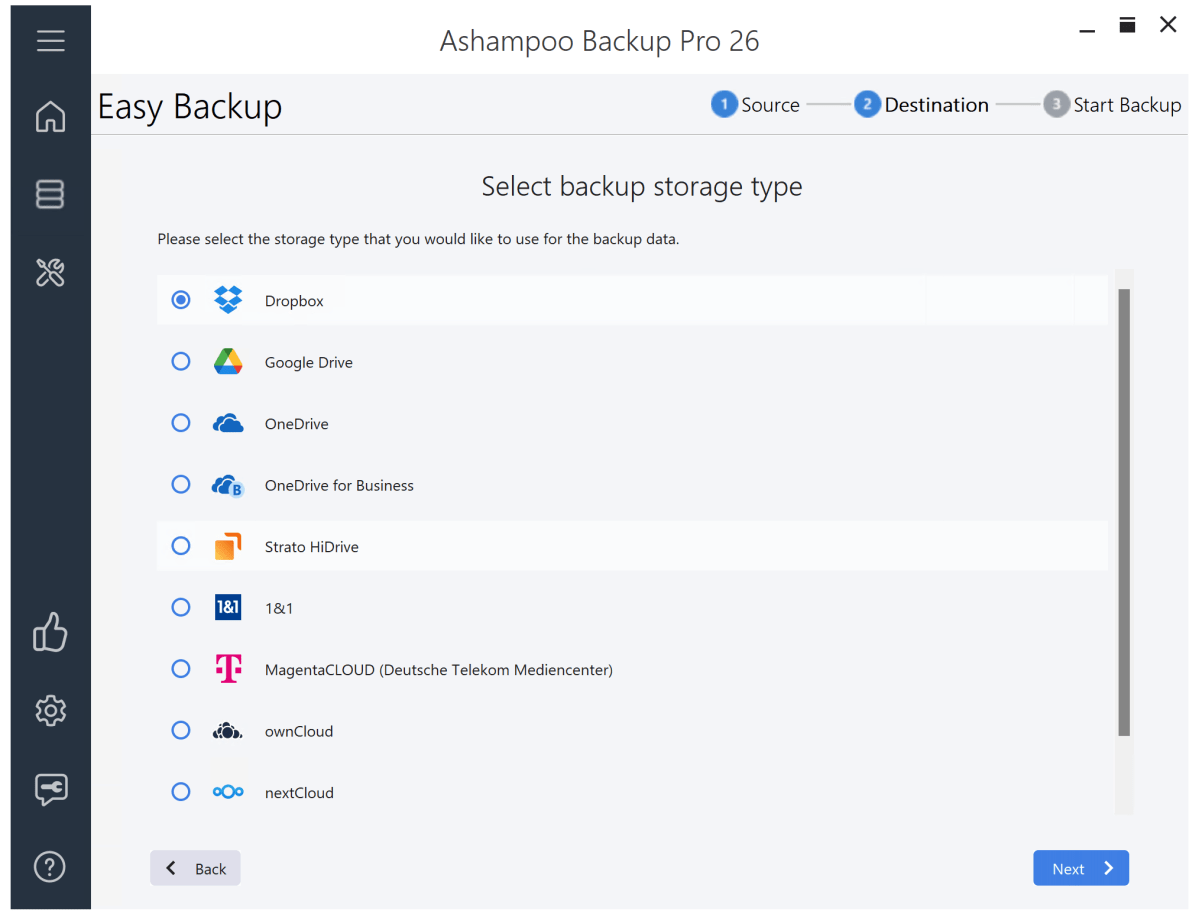
Task: Choose ownCloud storage type
Action: point(181,730)
